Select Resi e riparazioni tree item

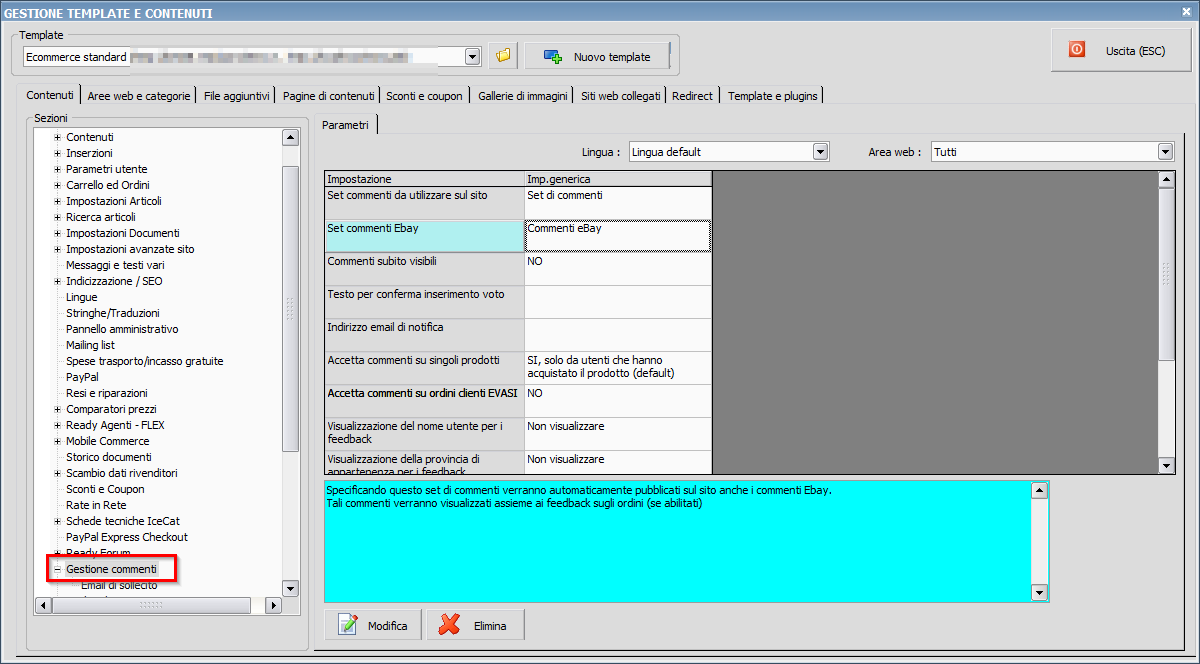(x=107, y=393)
